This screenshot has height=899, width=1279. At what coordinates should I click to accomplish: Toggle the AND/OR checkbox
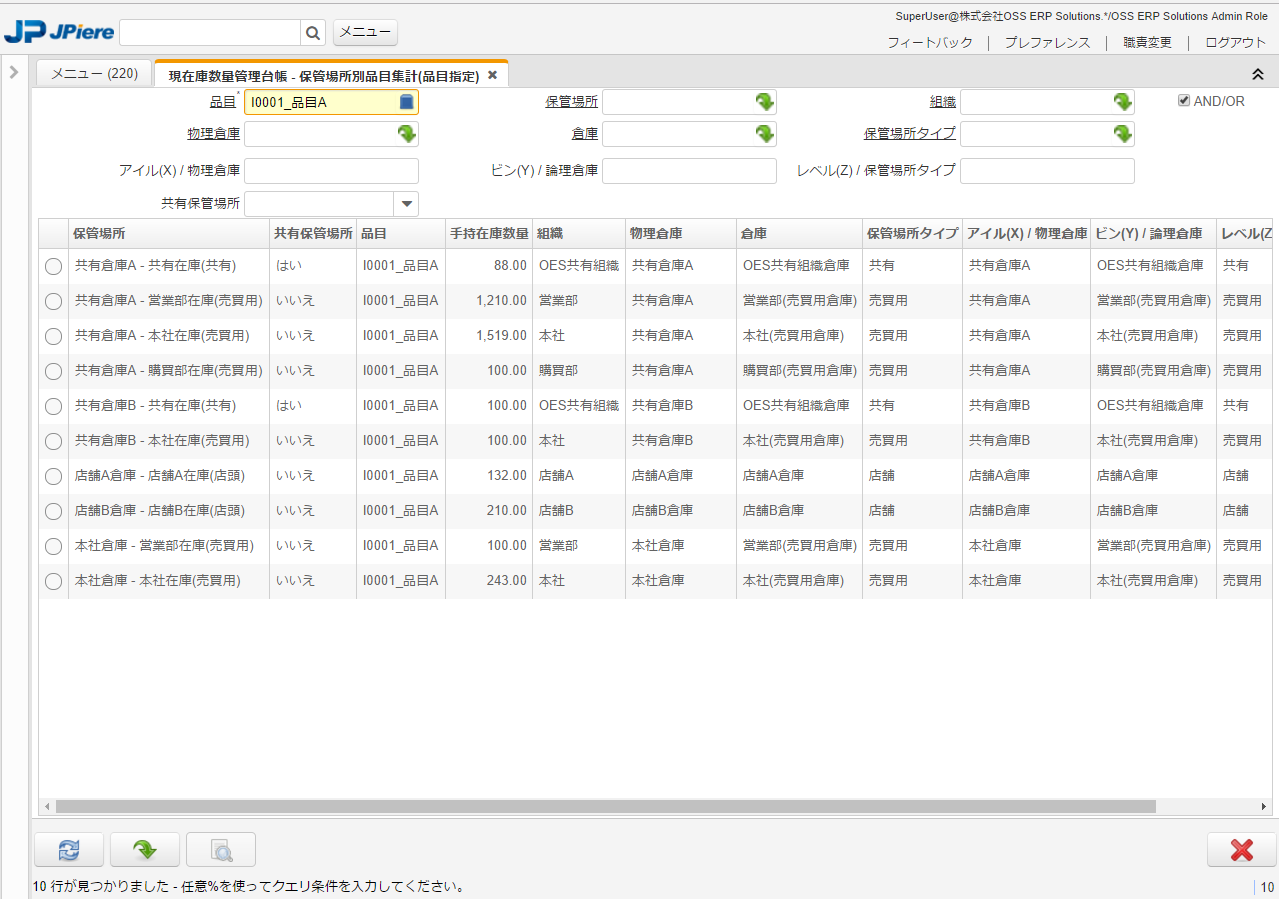point(1183,101)
